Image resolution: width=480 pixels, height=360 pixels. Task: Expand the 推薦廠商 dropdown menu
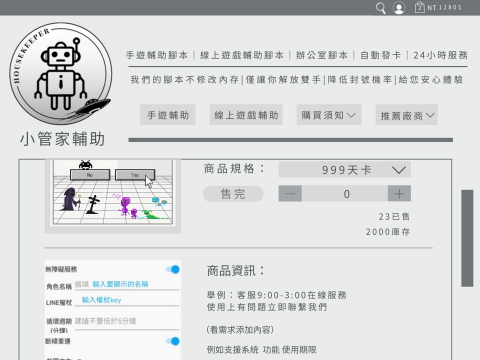[x=407, y=115]
